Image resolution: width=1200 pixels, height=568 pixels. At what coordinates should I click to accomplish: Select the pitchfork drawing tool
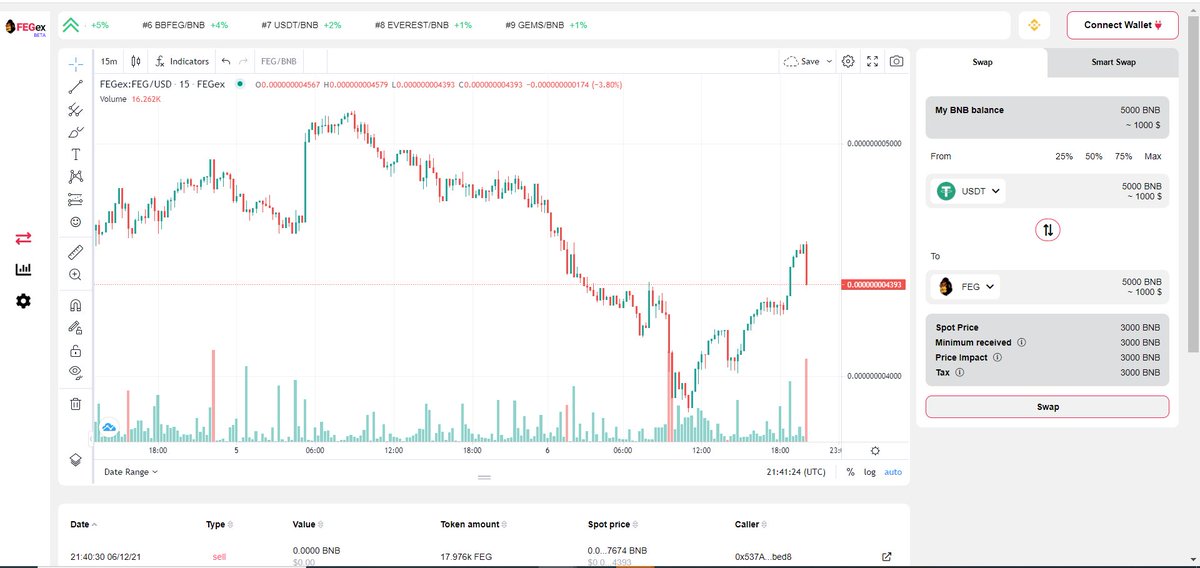(x=75, y=109)
